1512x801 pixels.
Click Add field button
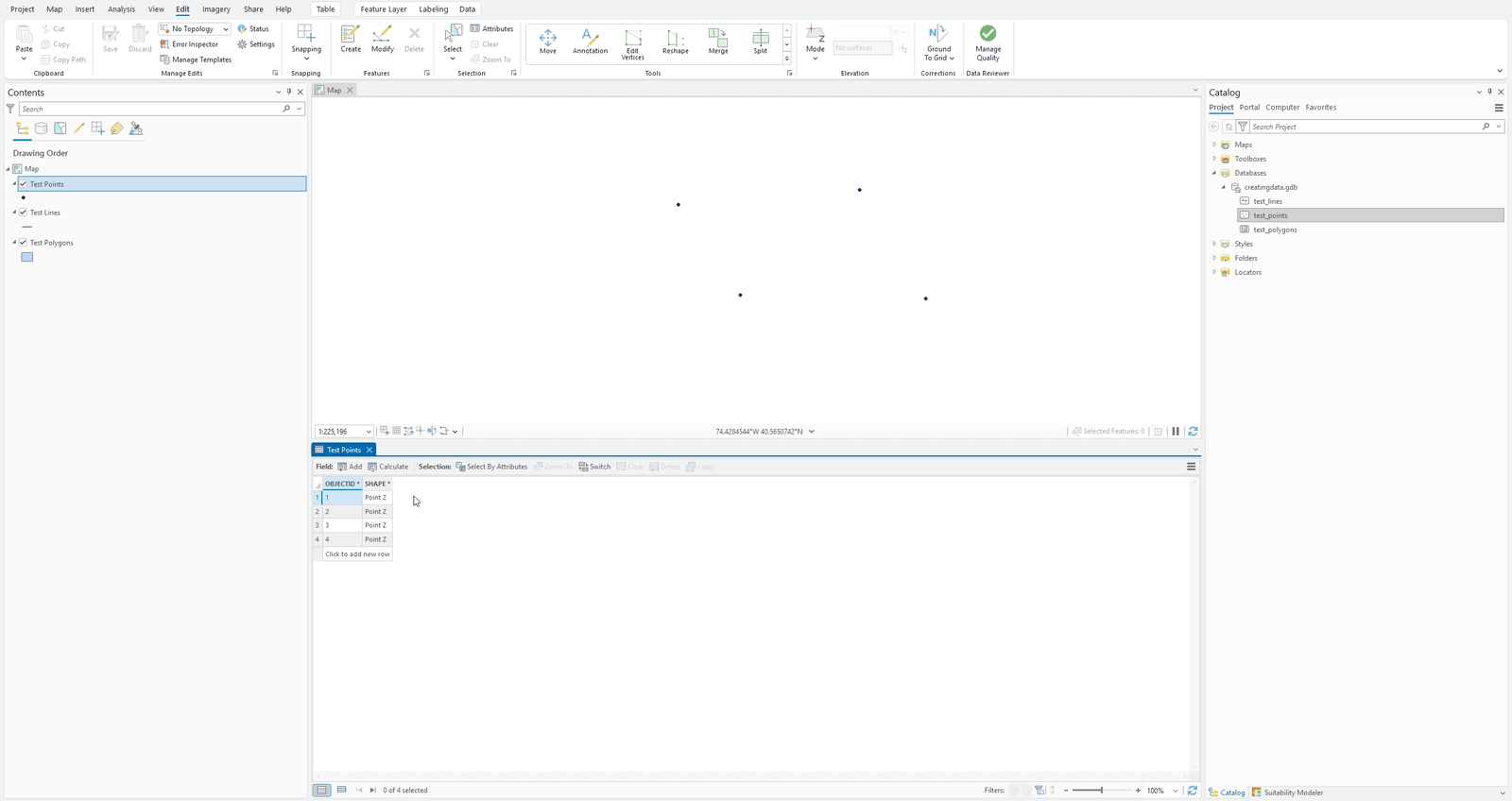350,467
